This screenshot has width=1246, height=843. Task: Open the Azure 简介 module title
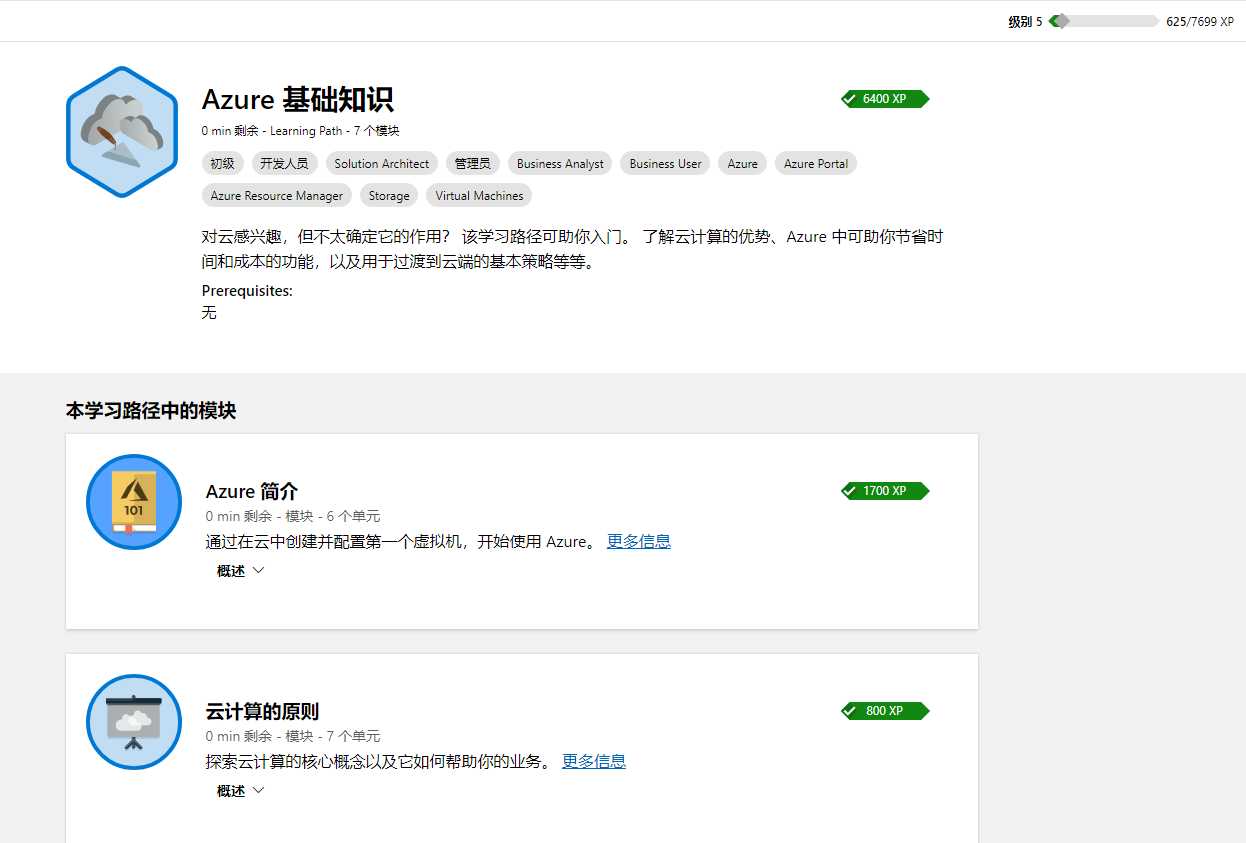[x=252, y=491]
